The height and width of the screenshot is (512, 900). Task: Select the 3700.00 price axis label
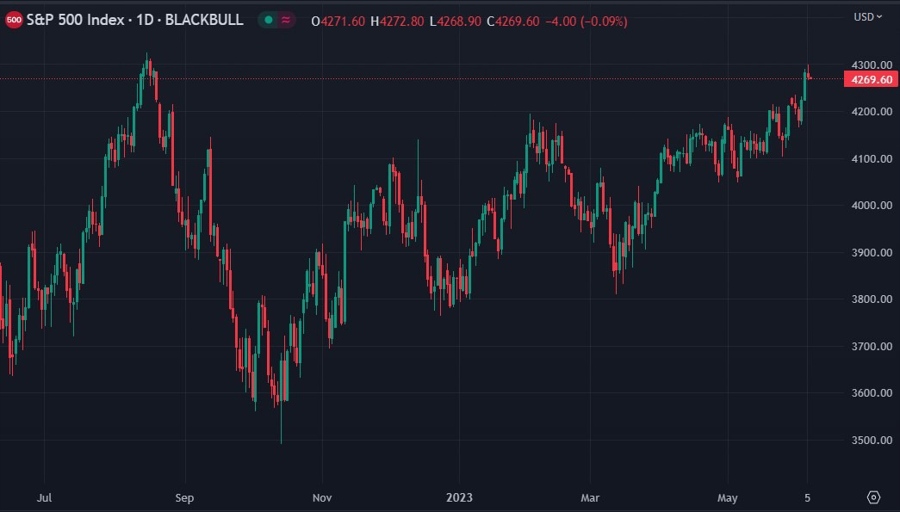tap(871, 346)
